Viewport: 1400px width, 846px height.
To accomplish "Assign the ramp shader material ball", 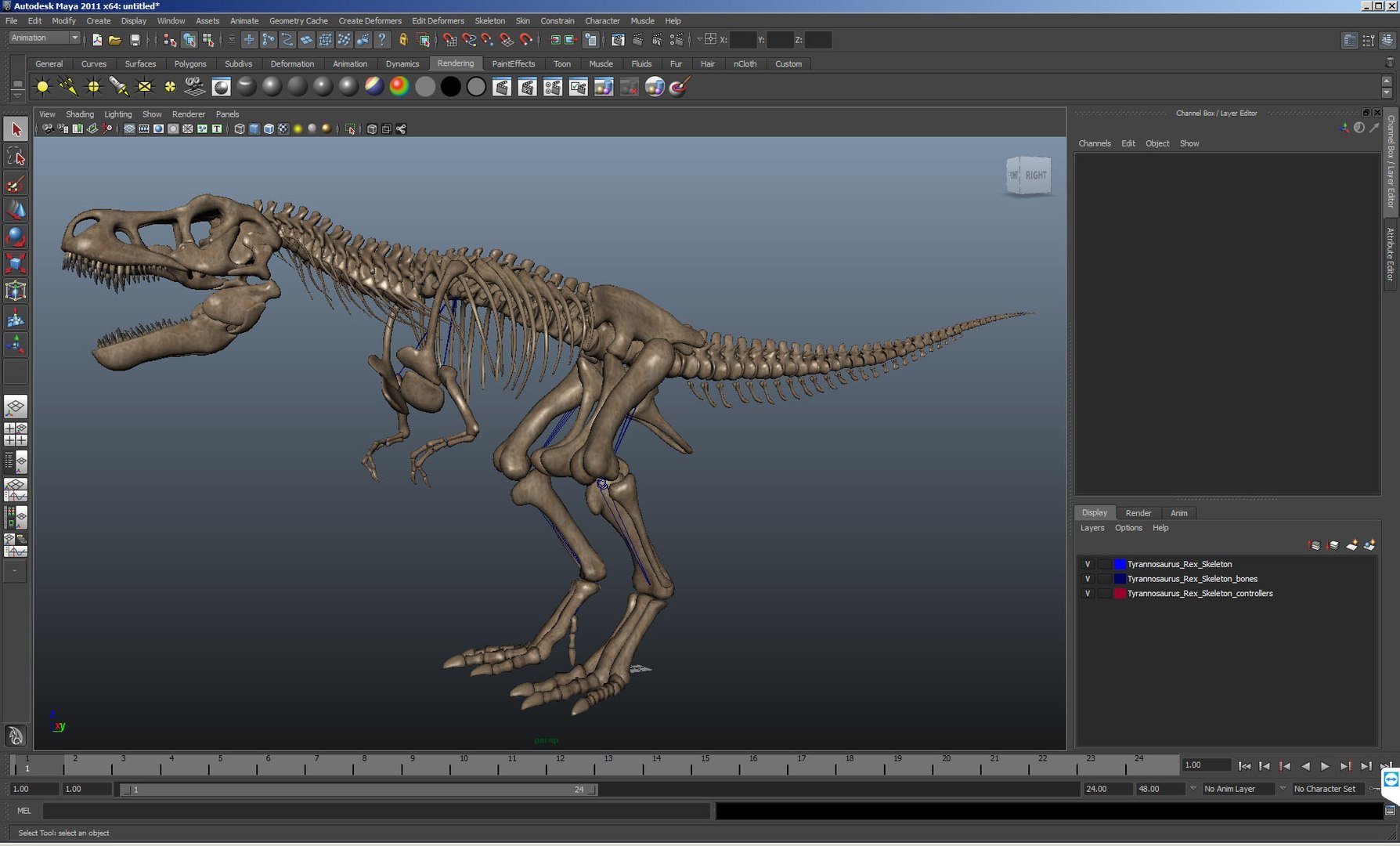I will (x=399, y=87).
